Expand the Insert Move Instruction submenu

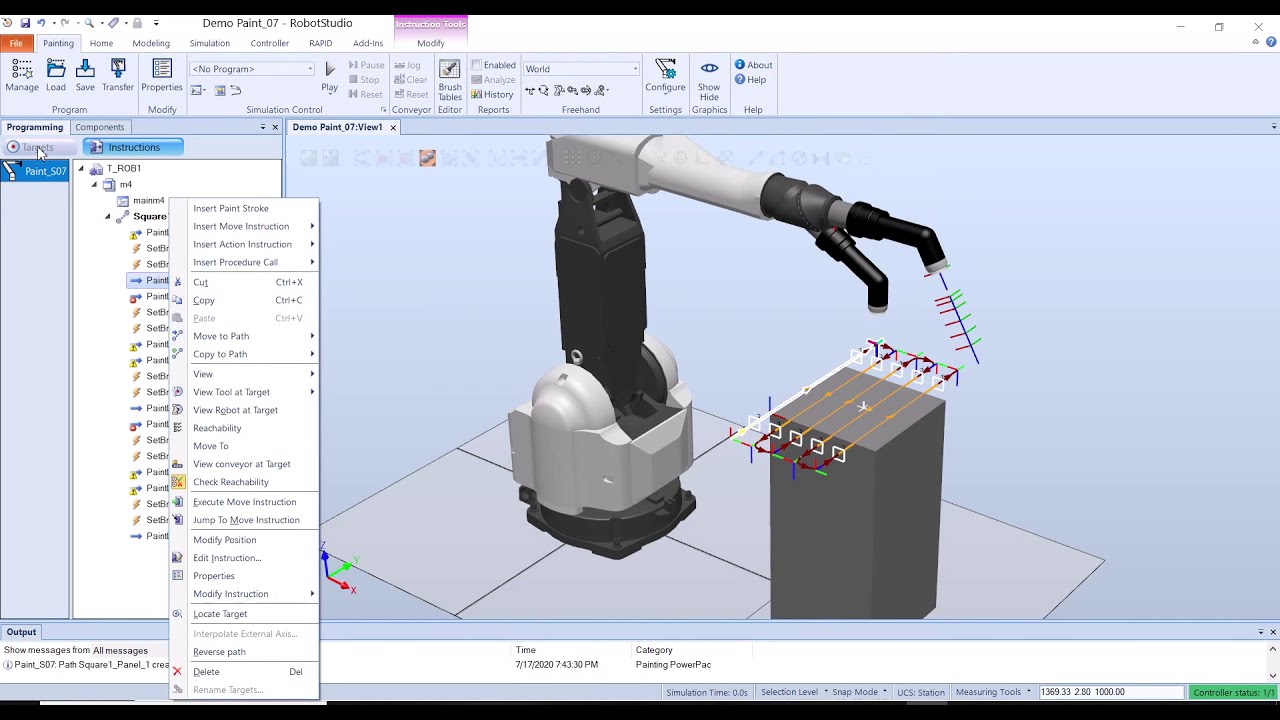coord(245,226)
